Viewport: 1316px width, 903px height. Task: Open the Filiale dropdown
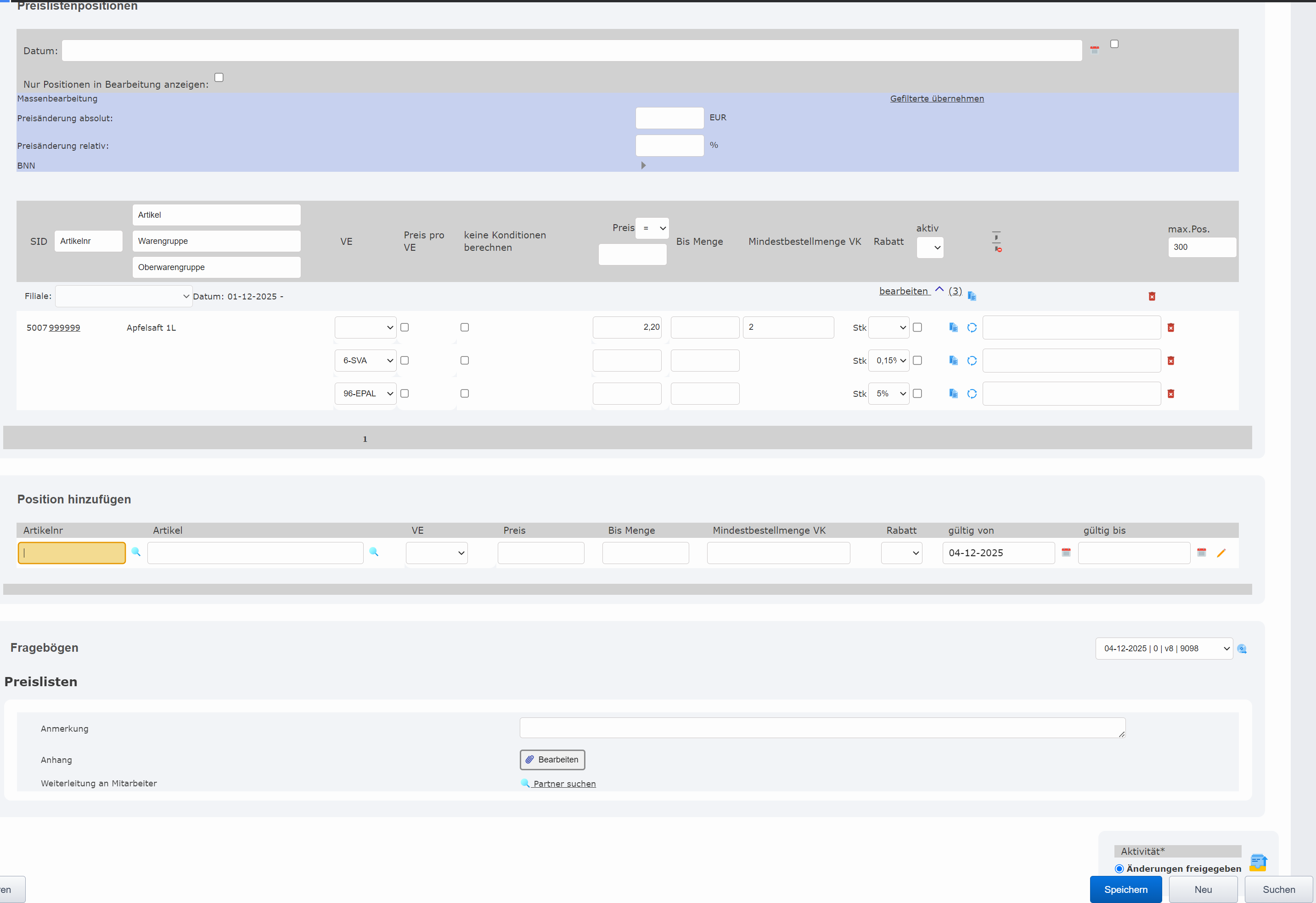point(124,296)
